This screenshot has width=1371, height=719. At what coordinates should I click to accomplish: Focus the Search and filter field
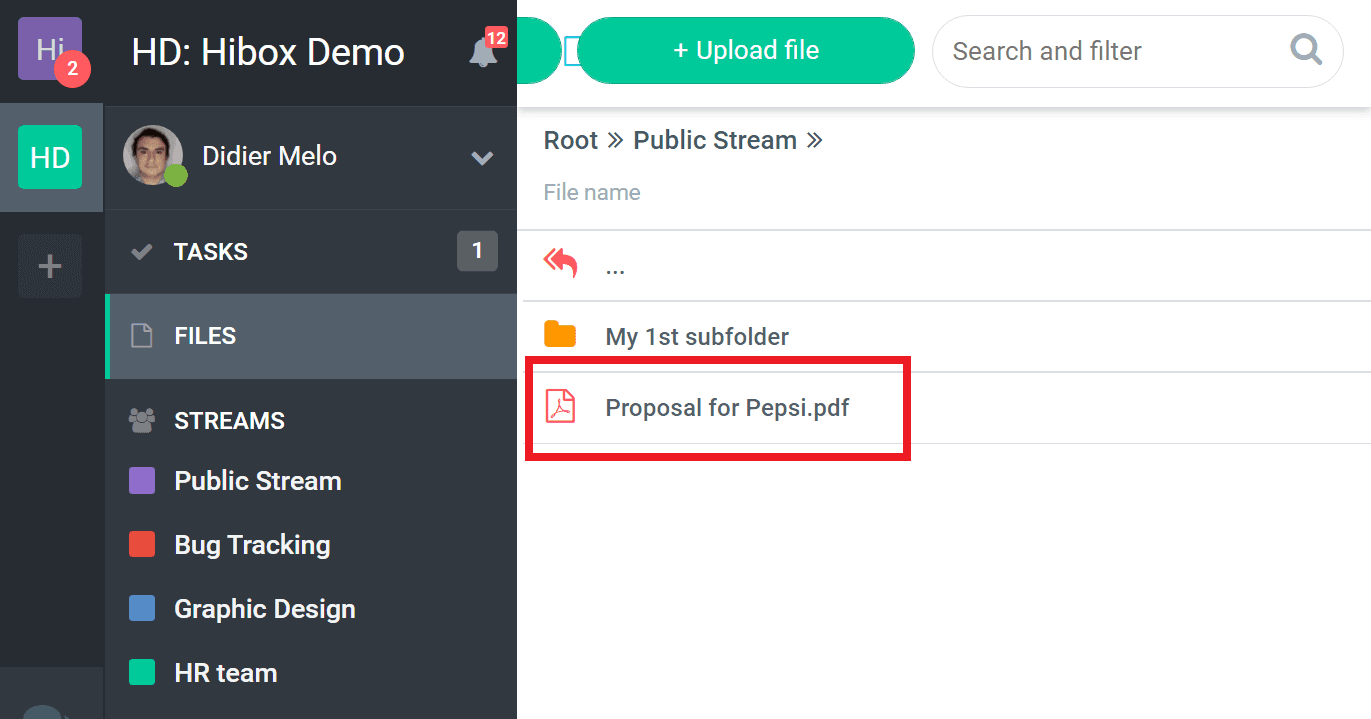pos(1110,51)
